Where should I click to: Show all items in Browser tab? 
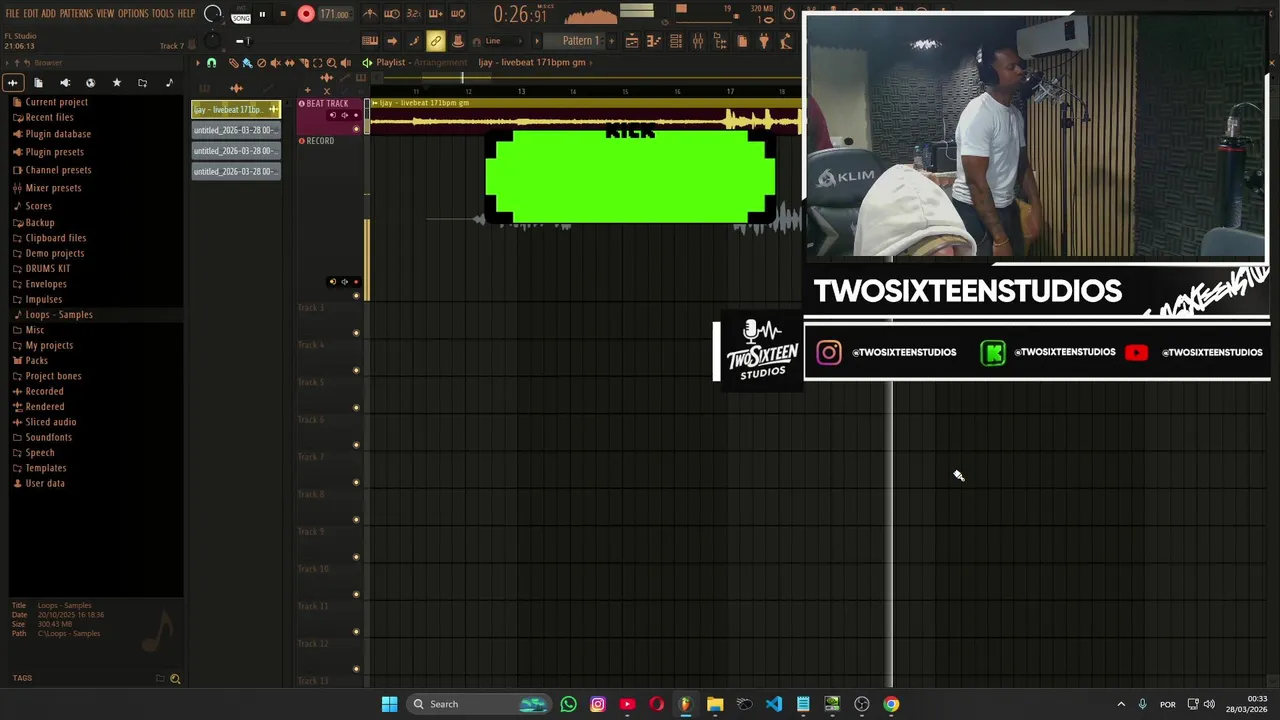pyautogui.click(x=13, y=83)
